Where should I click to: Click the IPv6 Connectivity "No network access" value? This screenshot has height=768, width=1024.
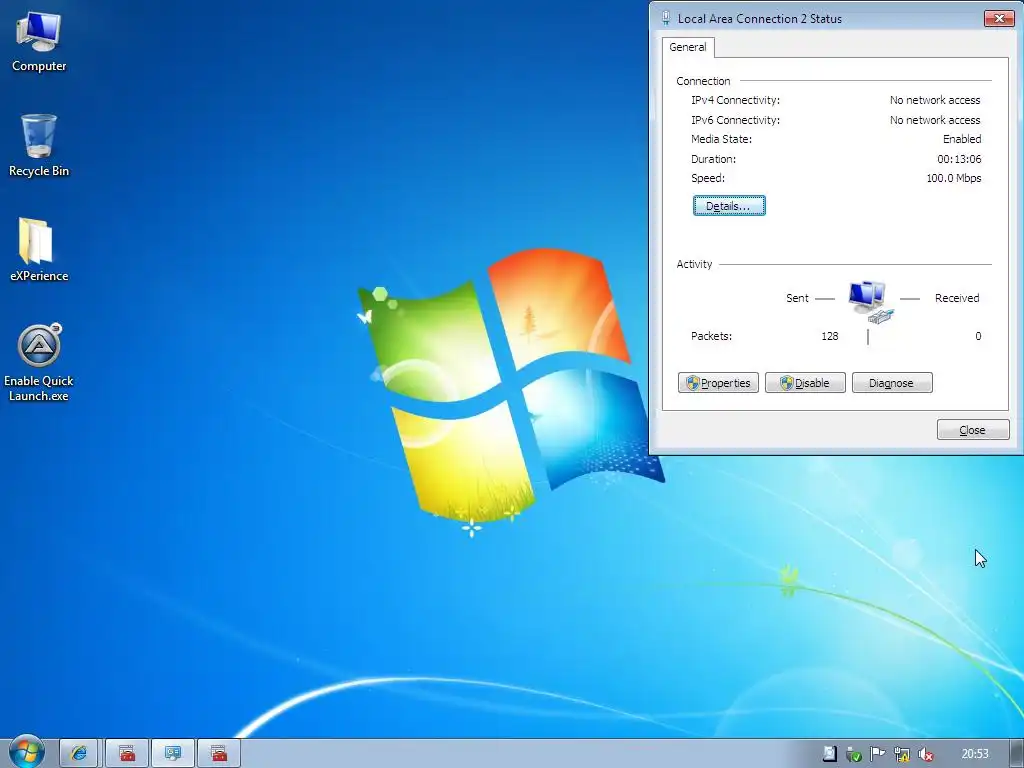point(935,120)
